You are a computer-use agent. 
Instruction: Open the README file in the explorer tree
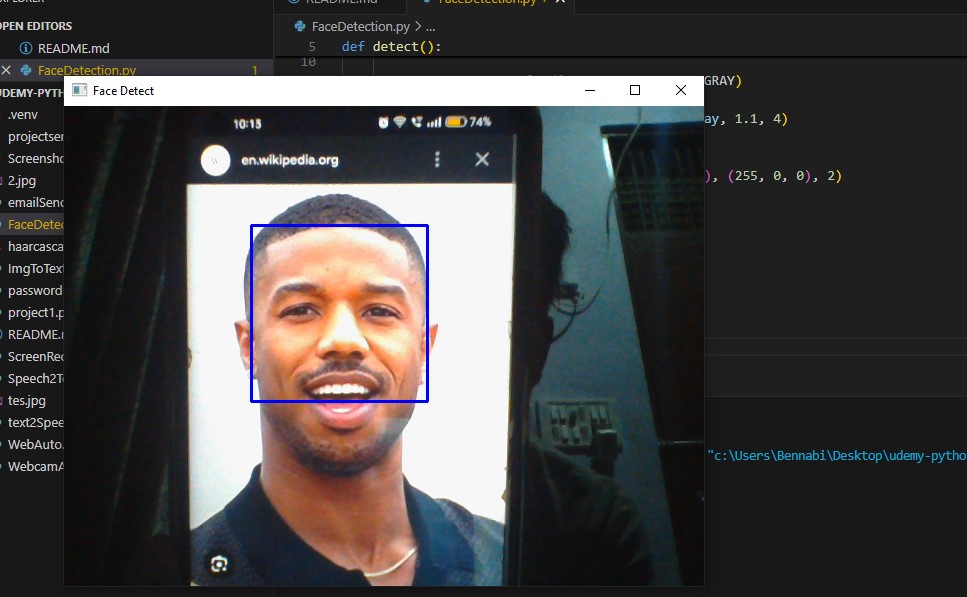(x=35, y=334)
